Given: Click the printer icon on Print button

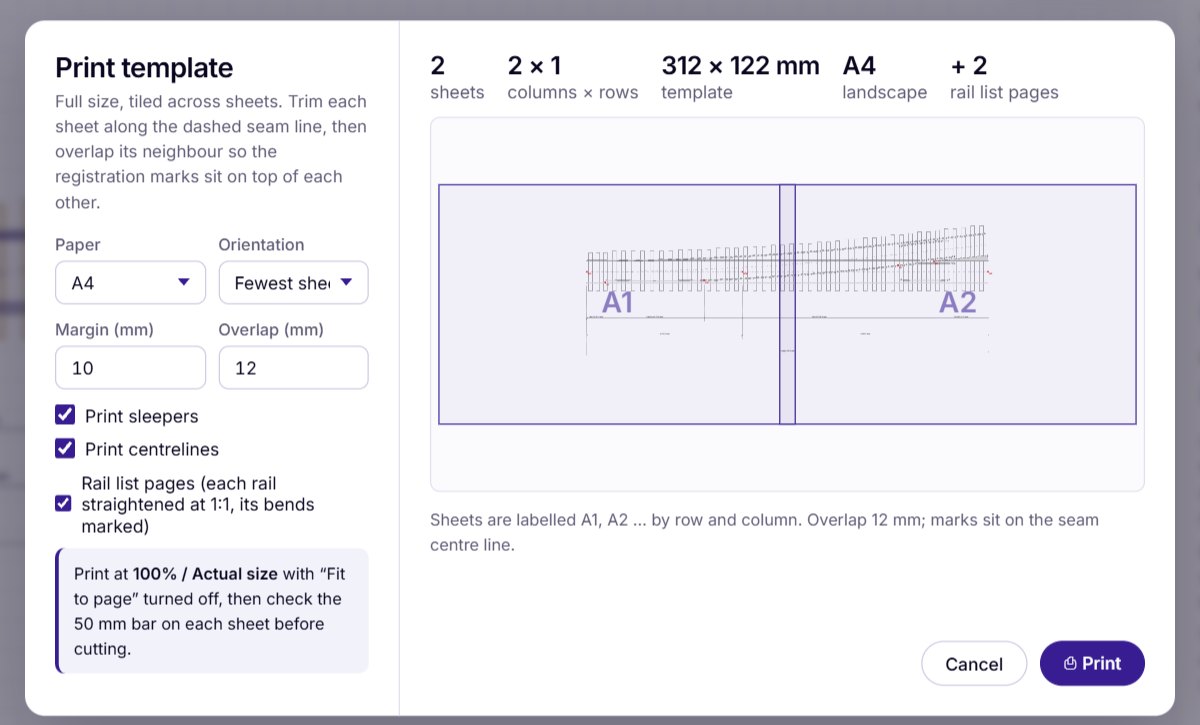Looking at the screenshot, I should (x=1069, y=664).
